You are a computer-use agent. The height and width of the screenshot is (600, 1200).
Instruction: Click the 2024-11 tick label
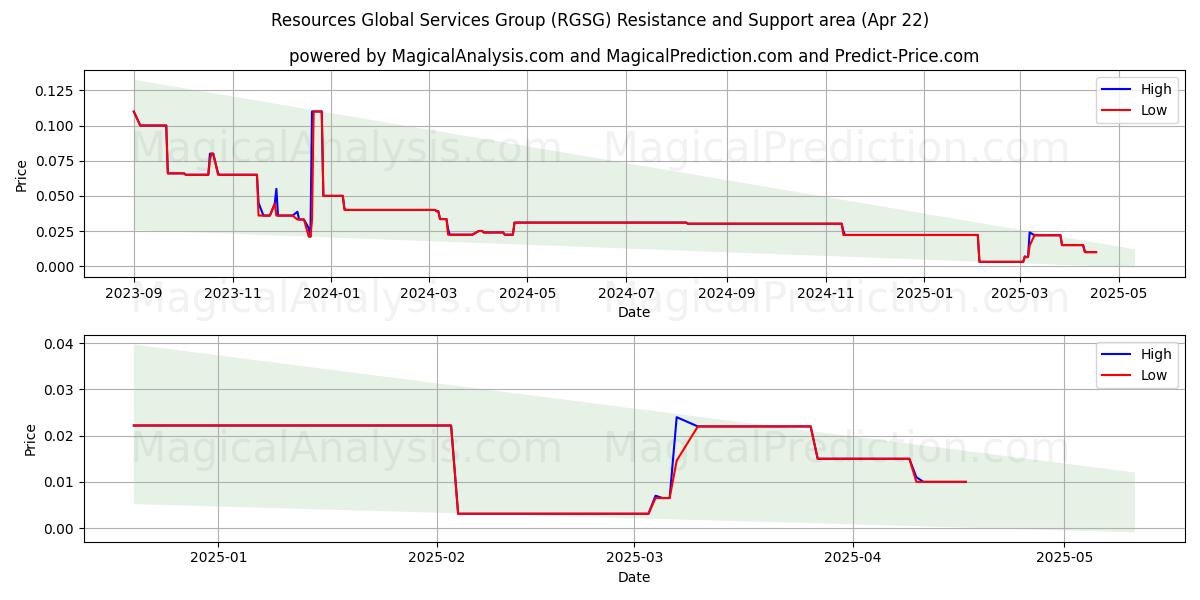(x=826, y=293)
